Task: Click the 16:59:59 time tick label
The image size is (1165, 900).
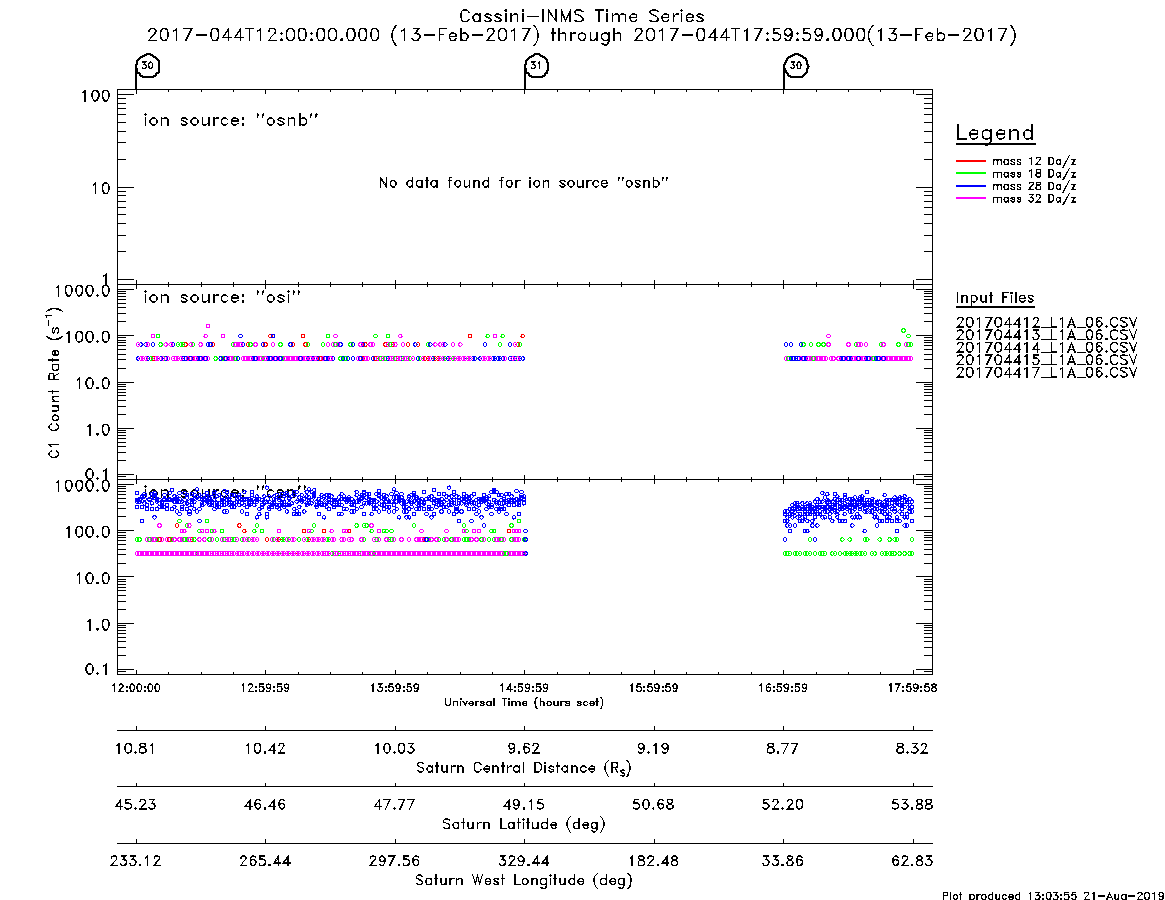Action: pos(783,688)
